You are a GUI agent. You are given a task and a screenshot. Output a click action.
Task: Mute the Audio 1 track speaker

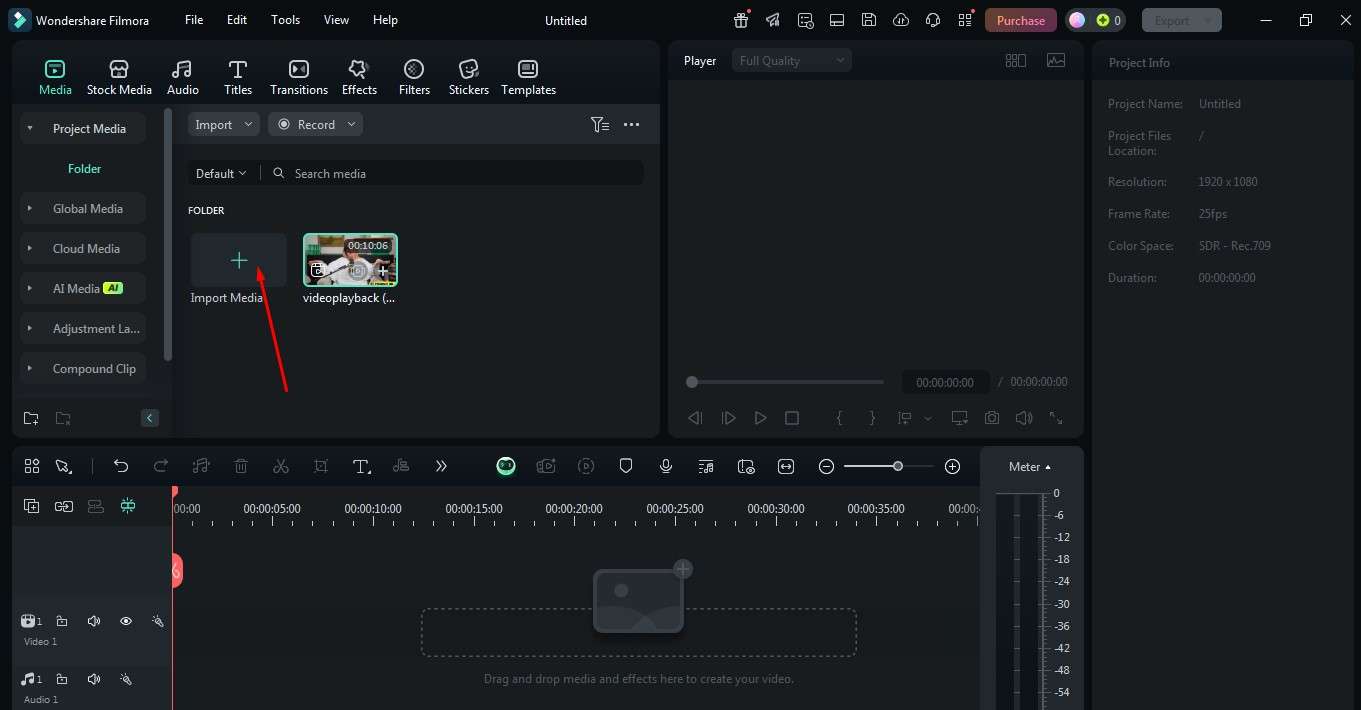tap(94, 679)
